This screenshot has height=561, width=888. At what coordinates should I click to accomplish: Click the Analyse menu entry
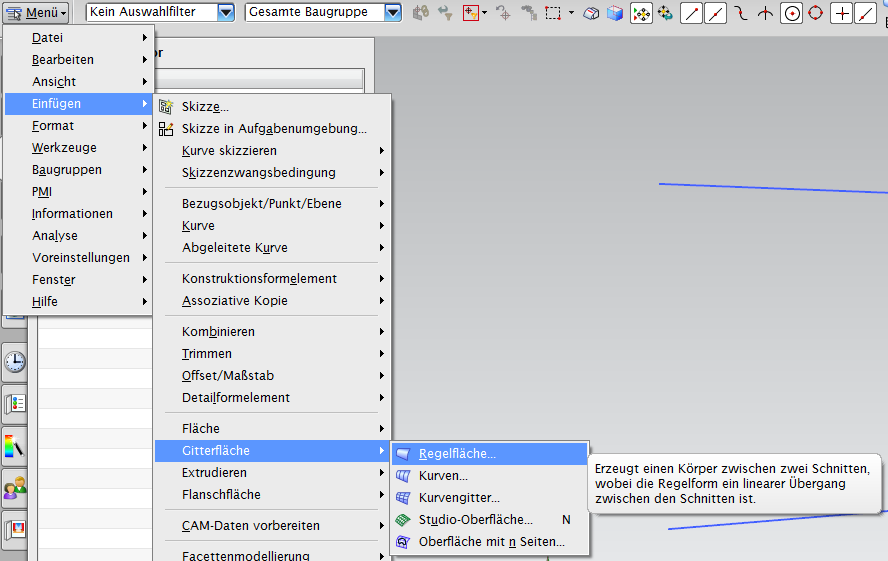tap(54, 236)
